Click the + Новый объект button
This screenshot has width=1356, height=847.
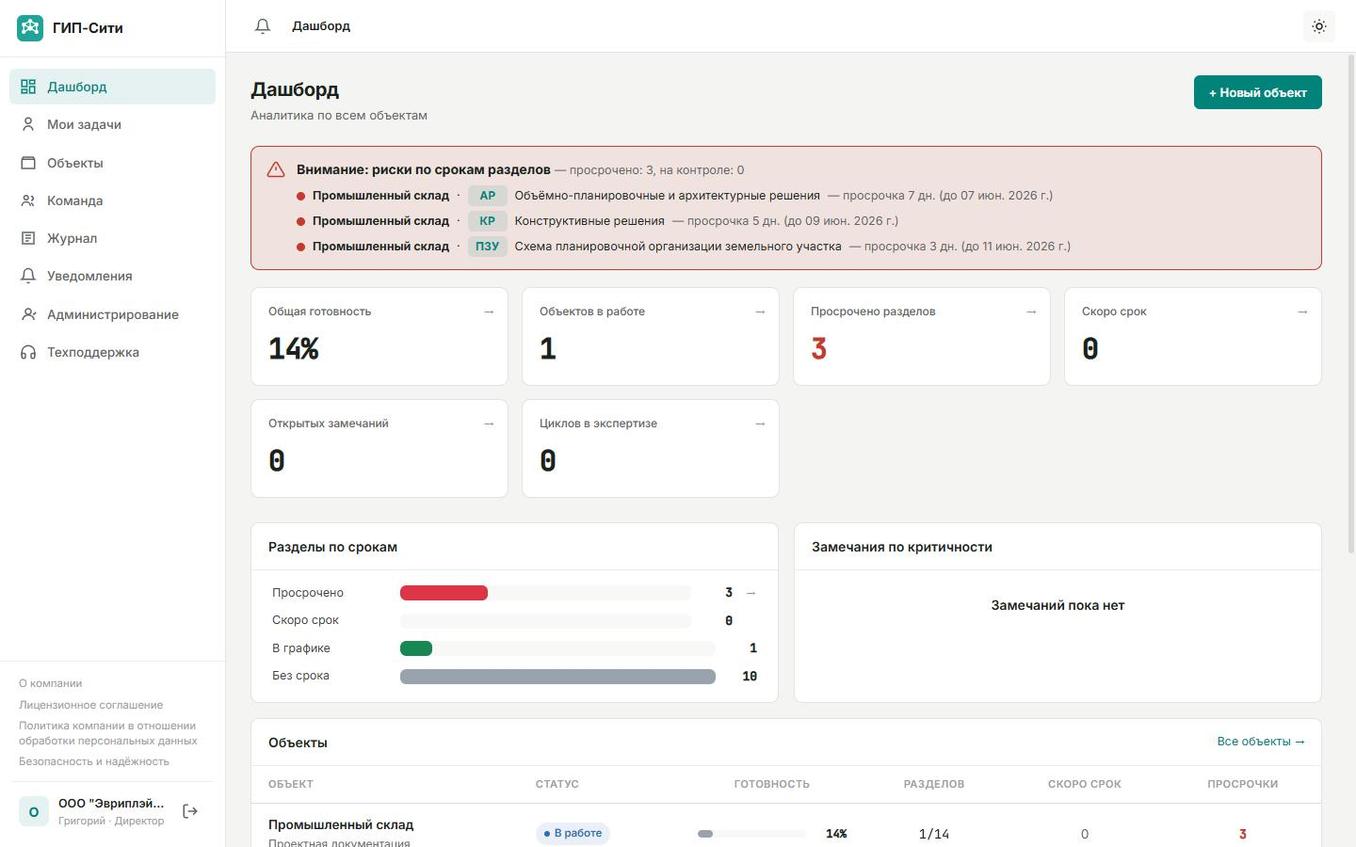[x=1257, y=92]
